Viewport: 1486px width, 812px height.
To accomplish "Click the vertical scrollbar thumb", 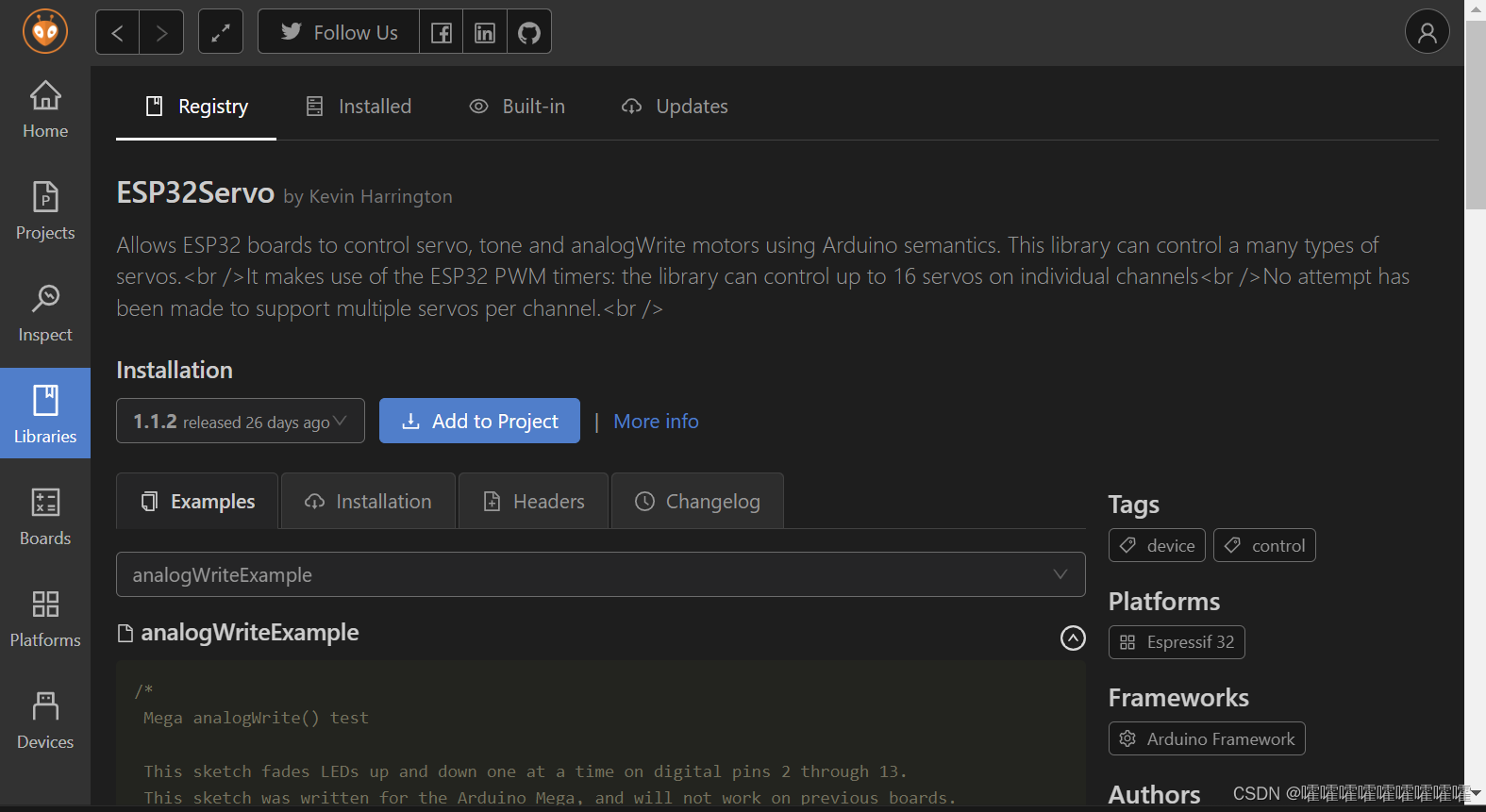I will pos(1476,113).
